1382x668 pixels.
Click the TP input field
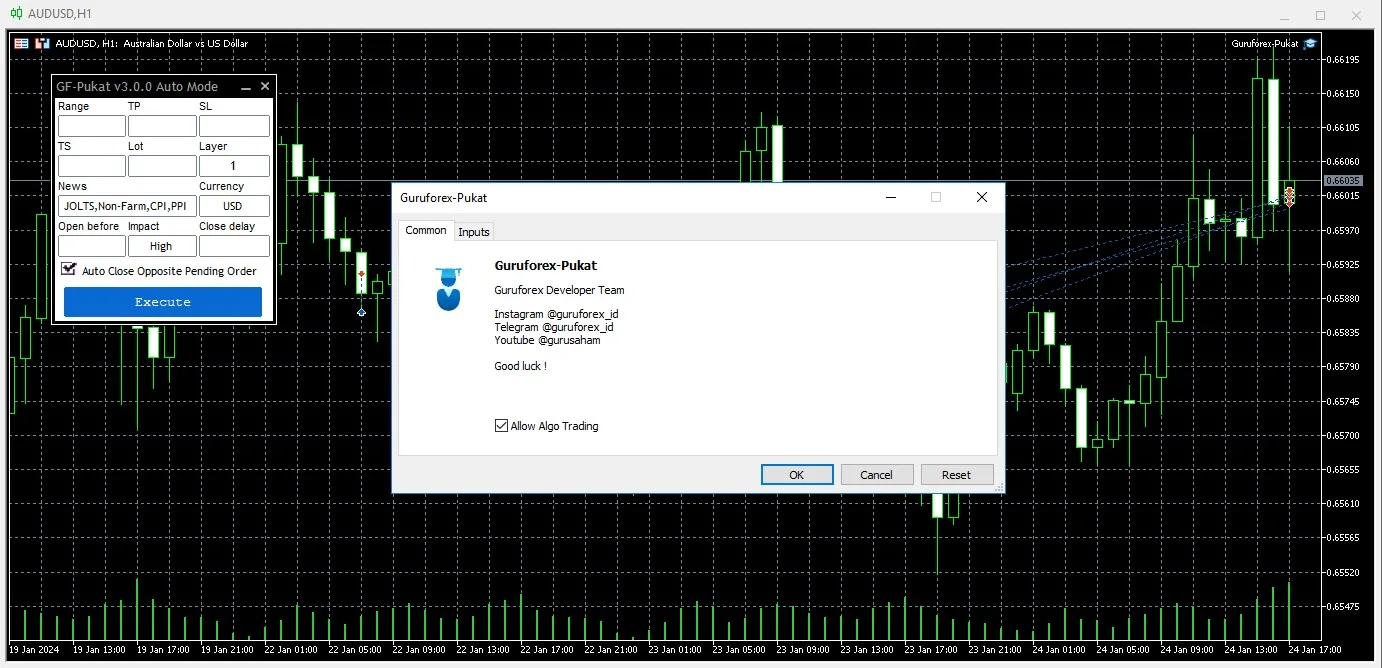tap(162, 126)
